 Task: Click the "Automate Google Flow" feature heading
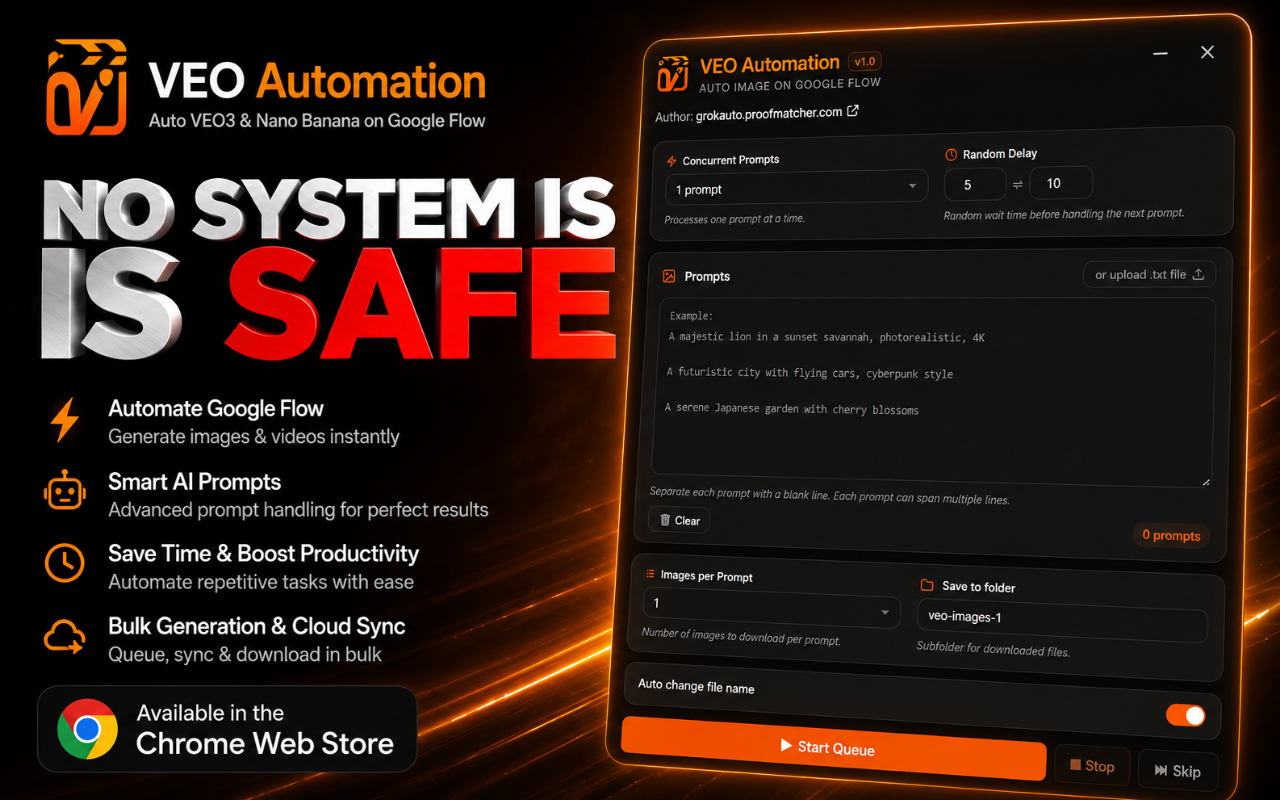pyautogui.click(x=216, y=408)
